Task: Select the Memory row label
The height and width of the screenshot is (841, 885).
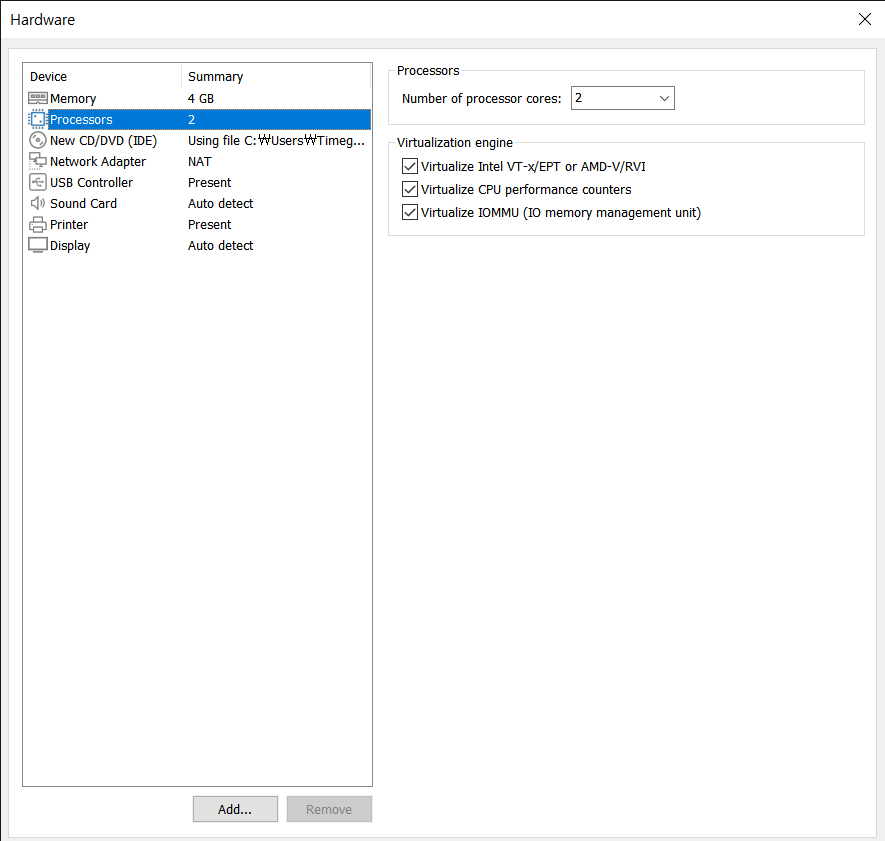Action: (73, 99)
